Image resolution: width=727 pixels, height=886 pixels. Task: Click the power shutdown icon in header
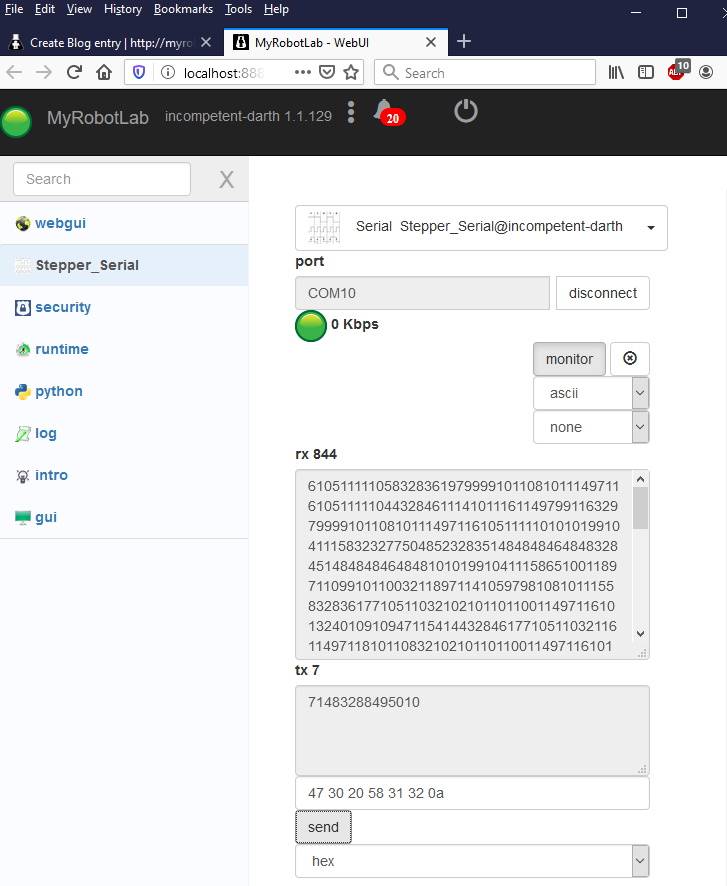465,111
